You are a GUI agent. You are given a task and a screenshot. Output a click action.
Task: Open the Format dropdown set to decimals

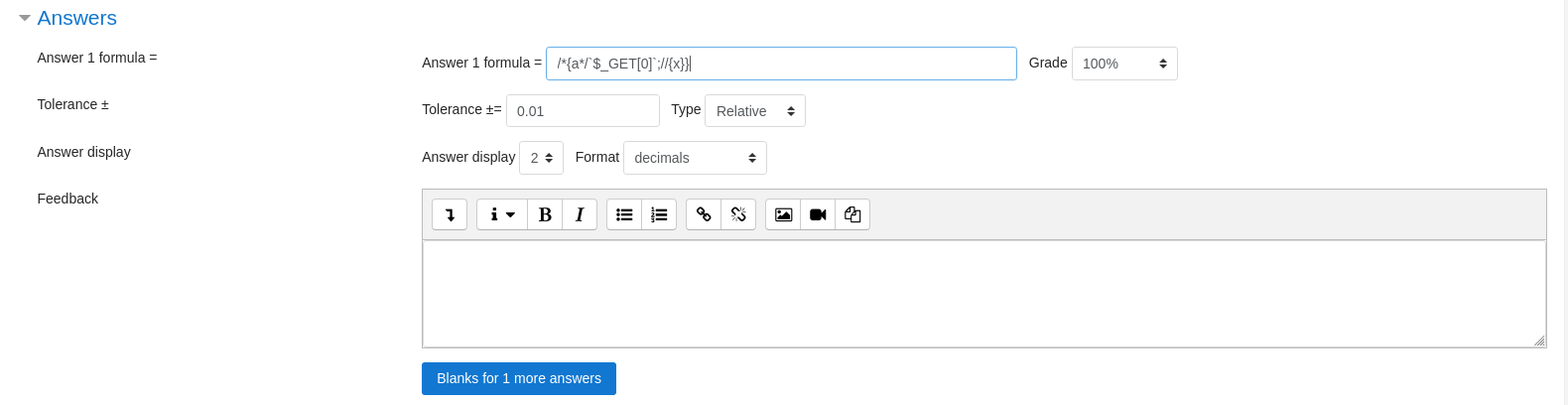coord(695,158)
